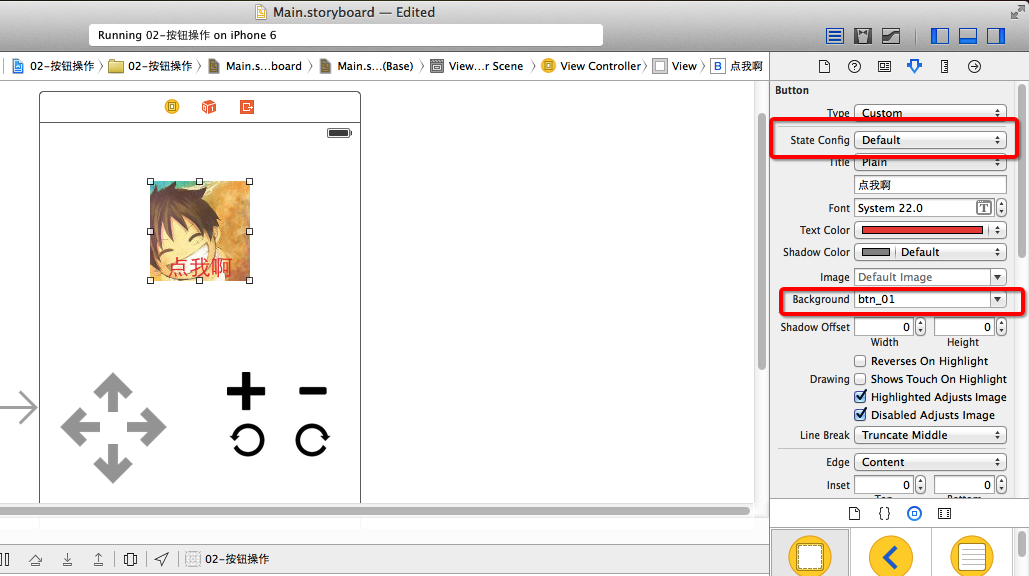Open the Background btn_01 combo arrow
1029x576 pixels.
(998, 299)
